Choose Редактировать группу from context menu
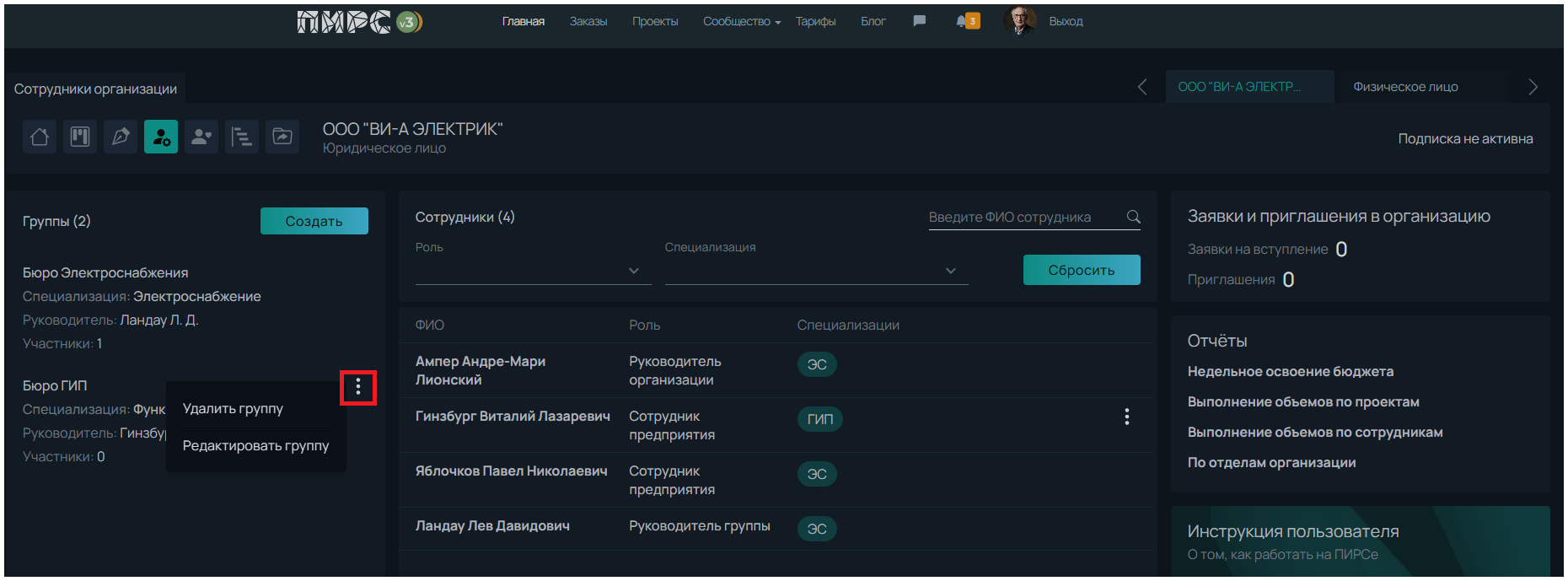The image size is (1568, 581). tap(255, 446)
